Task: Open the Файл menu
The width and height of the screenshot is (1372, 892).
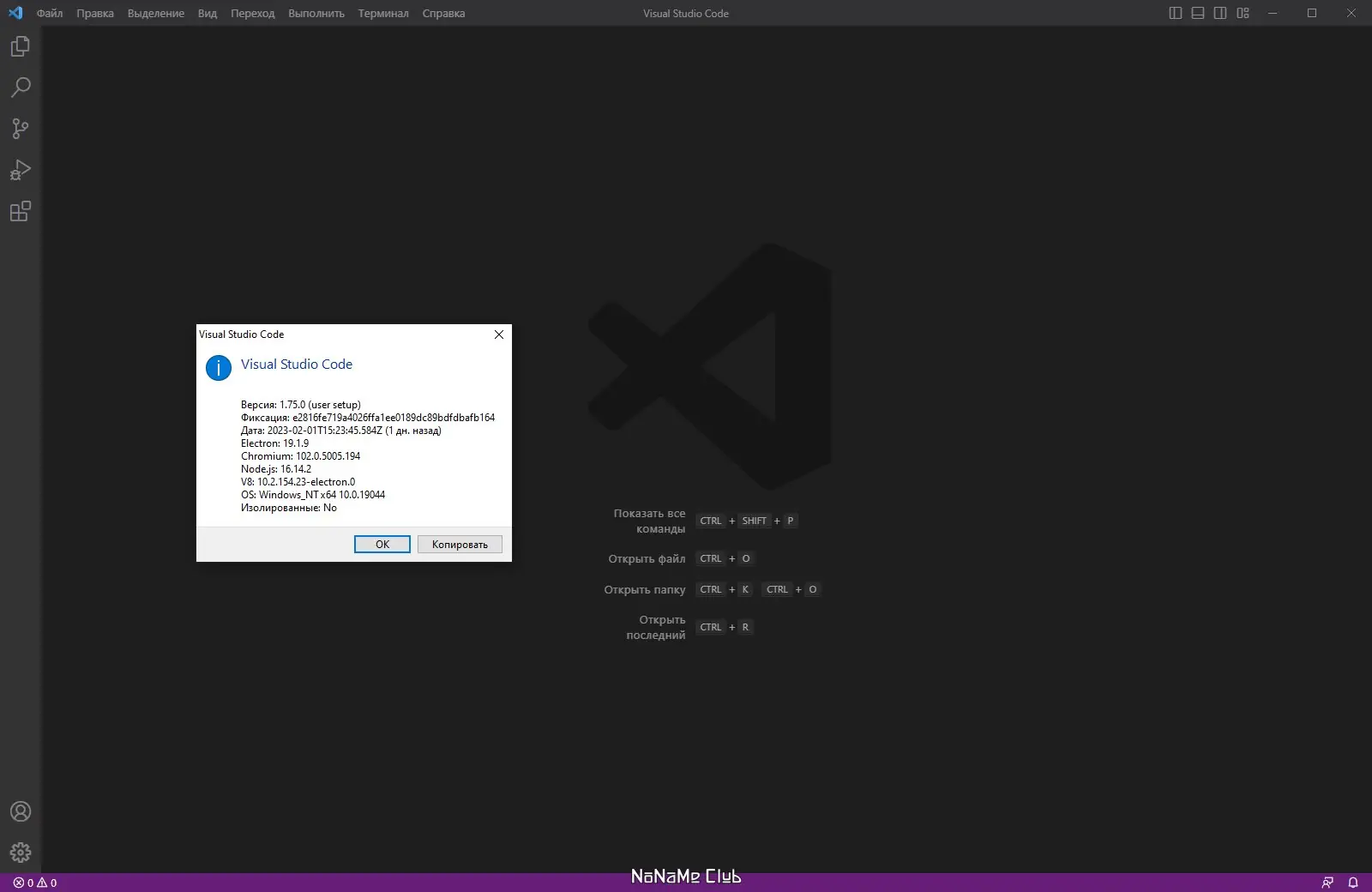Action: point(50,13)
